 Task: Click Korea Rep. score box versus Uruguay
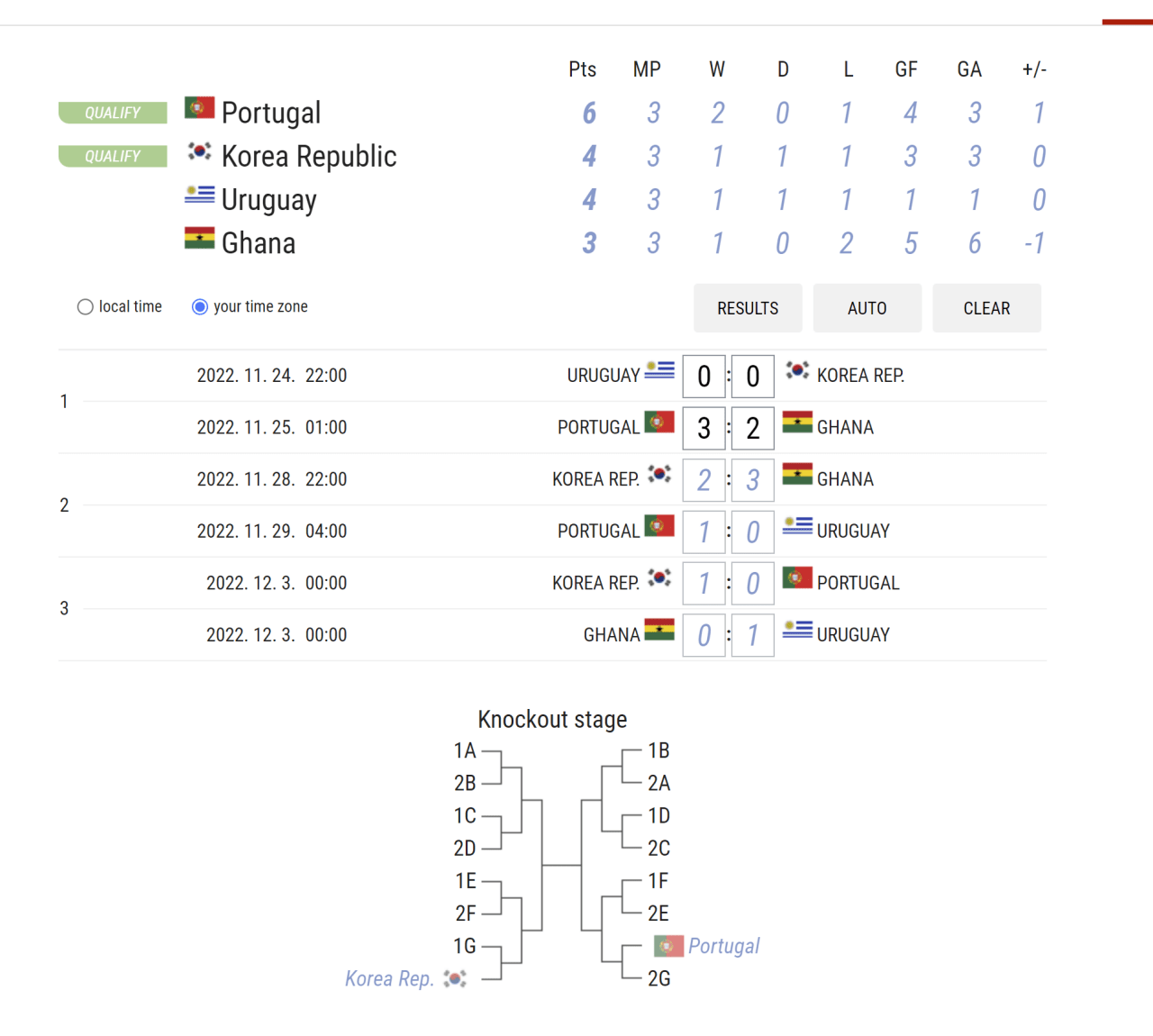click(x=753, y=377)
